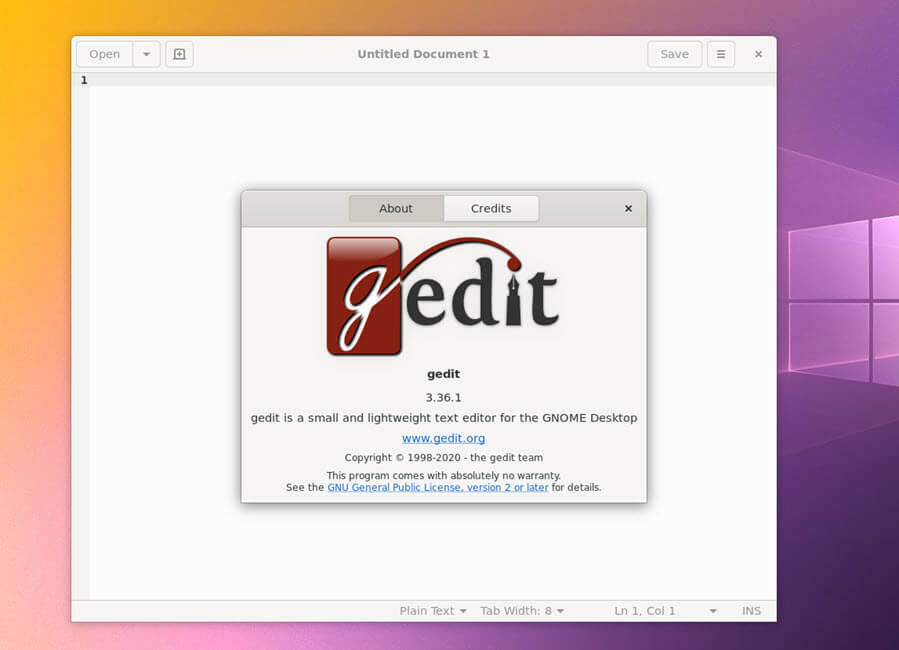This screenshot has height=650, width=899.
Task: Click the Save button
Action: [674, 54]
